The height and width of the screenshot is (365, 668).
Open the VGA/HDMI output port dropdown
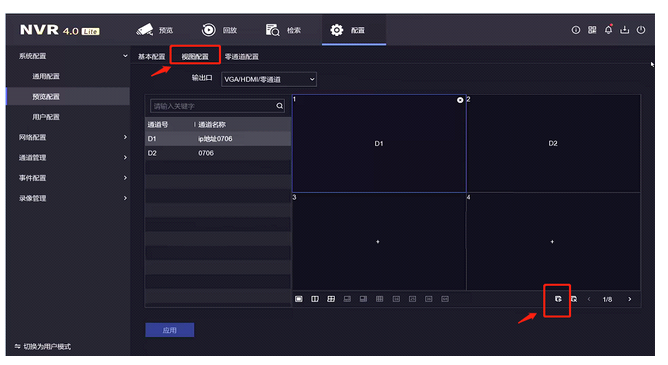pyautogui.click(x=269, y=79)
